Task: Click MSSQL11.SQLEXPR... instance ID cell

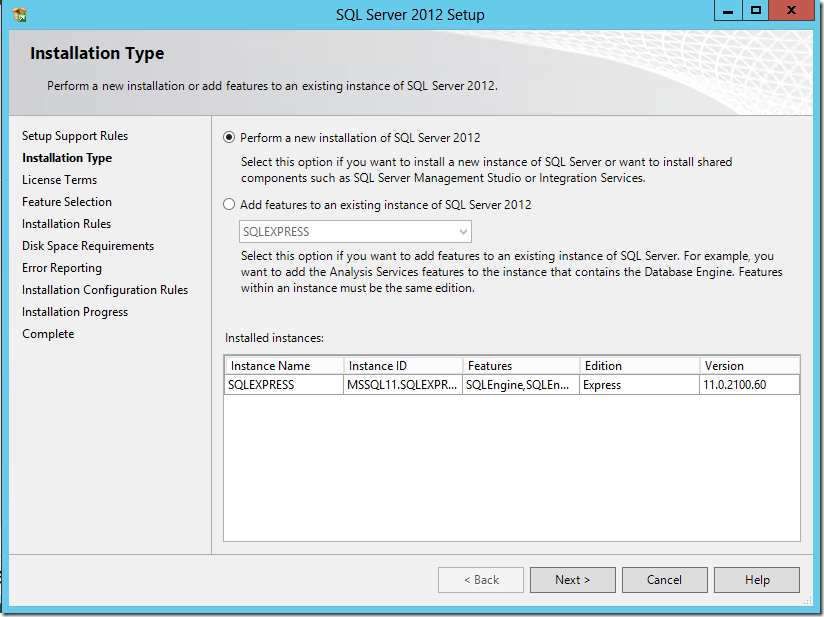Action: [403, 385]
